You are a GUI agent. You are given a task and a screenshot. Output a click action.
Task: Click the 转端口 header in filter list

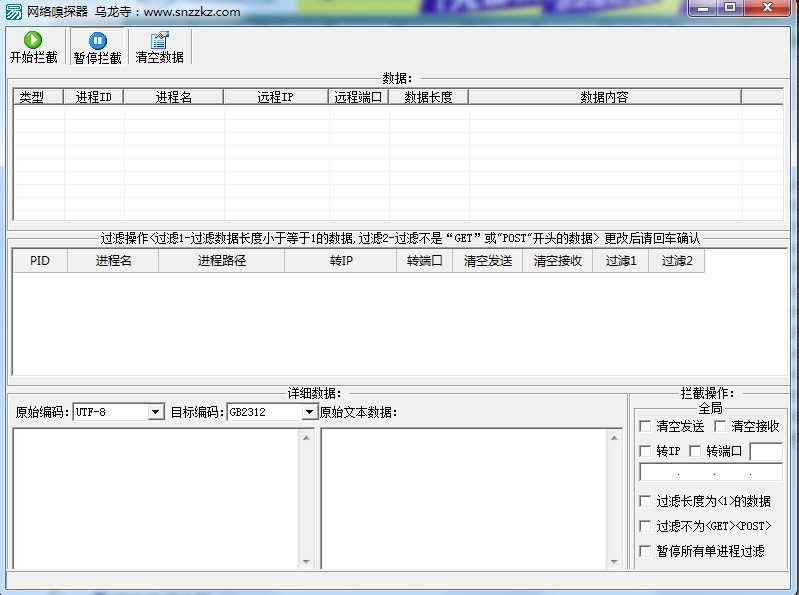pos(424,261)
